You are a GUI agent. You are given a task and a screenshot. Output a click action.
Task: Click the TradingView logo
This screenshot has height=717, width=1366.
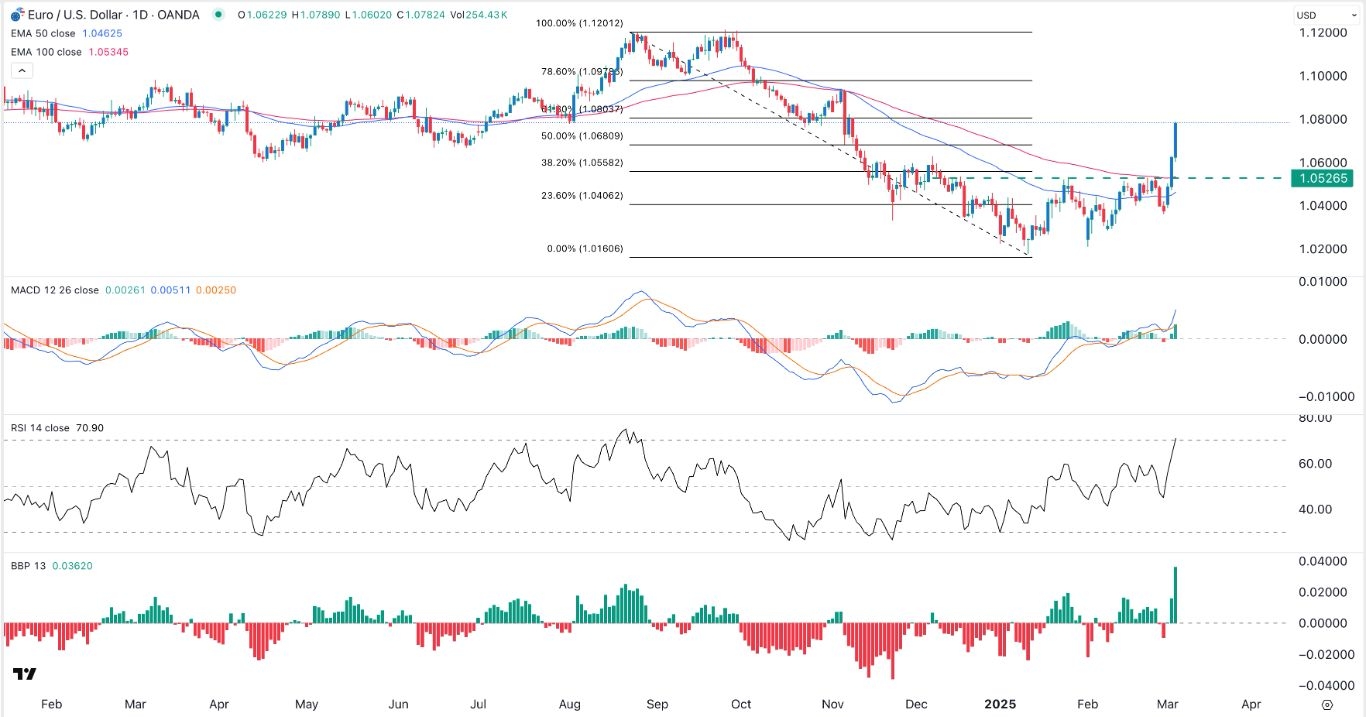tap(25, 674)
